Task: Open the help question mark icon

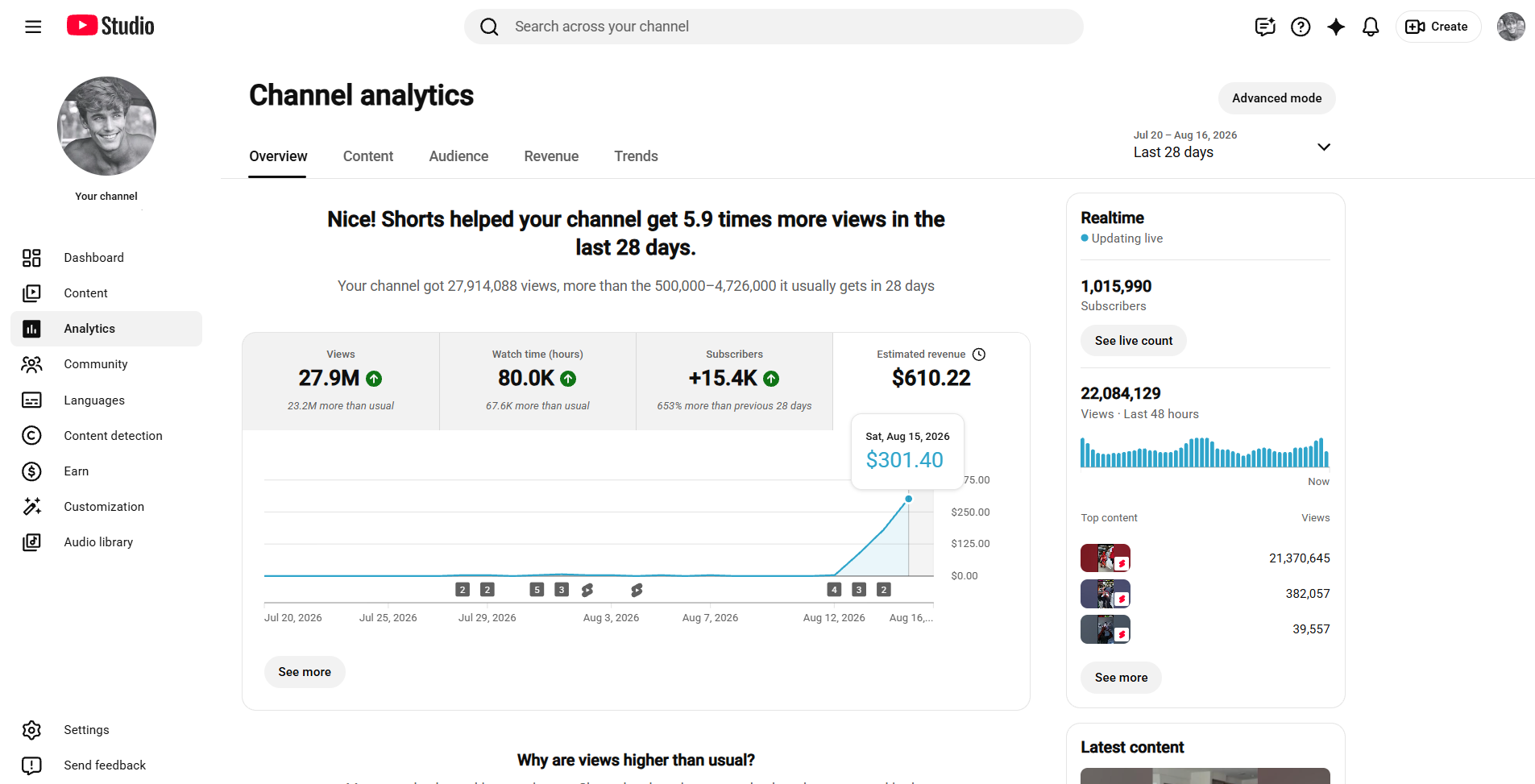Action: (x=1301, y=27)
